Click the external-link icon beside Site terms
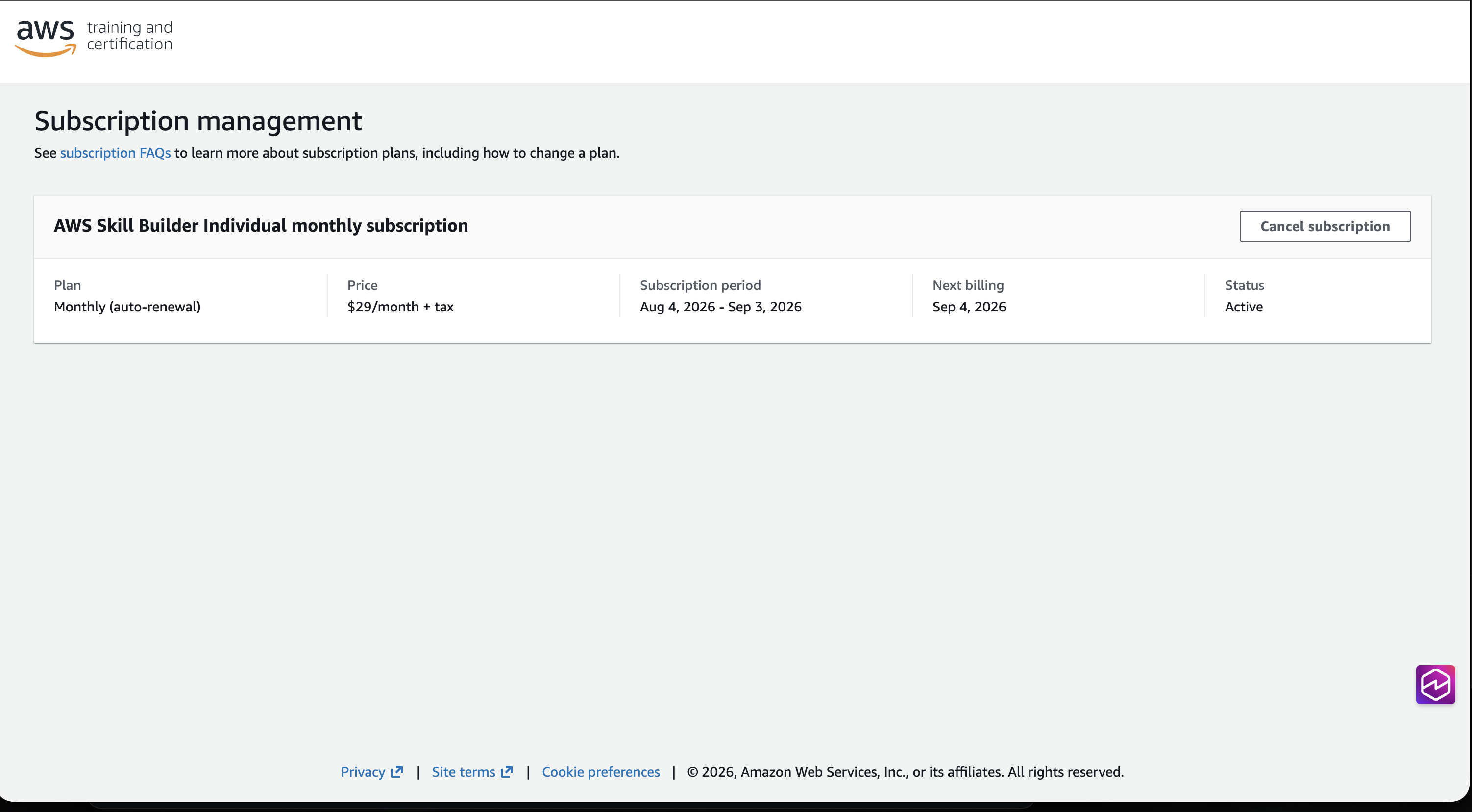The height and width of the screenshot is (812, 1472). pos(506,772)
